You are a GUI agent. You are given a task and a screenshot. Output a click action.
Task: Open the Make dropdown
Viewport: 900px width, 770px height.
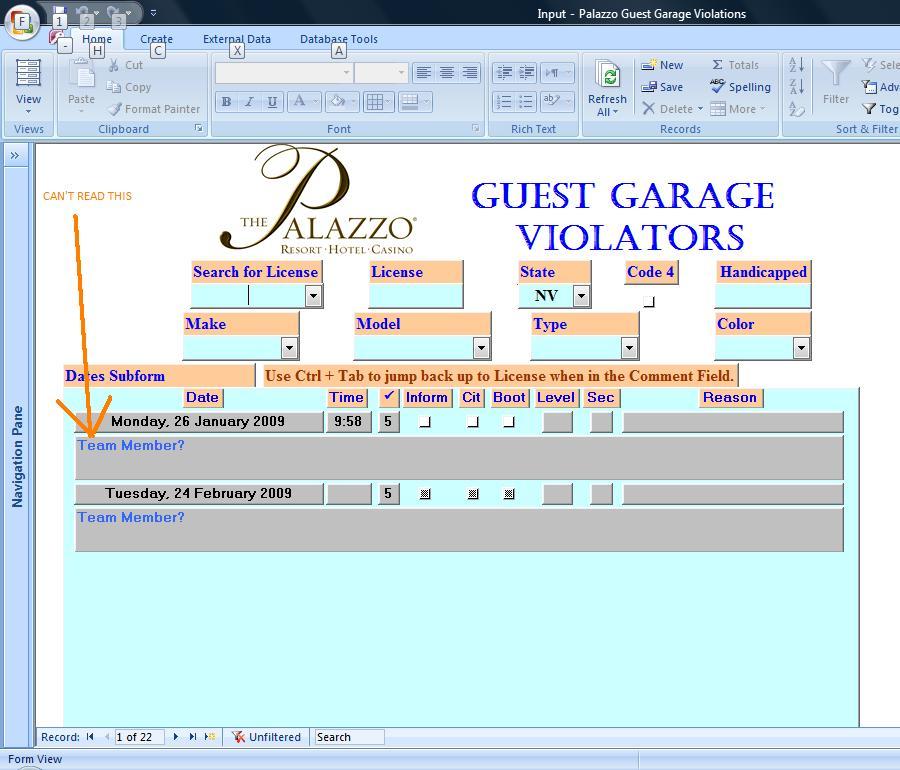(289, 348)
